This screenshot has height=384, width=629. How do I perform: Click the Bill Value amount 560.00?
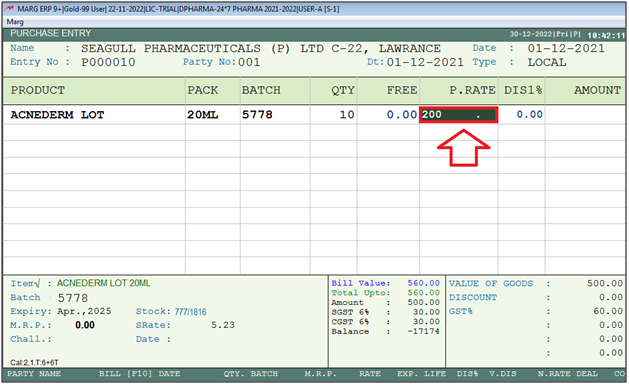click(x=424, y=283)
